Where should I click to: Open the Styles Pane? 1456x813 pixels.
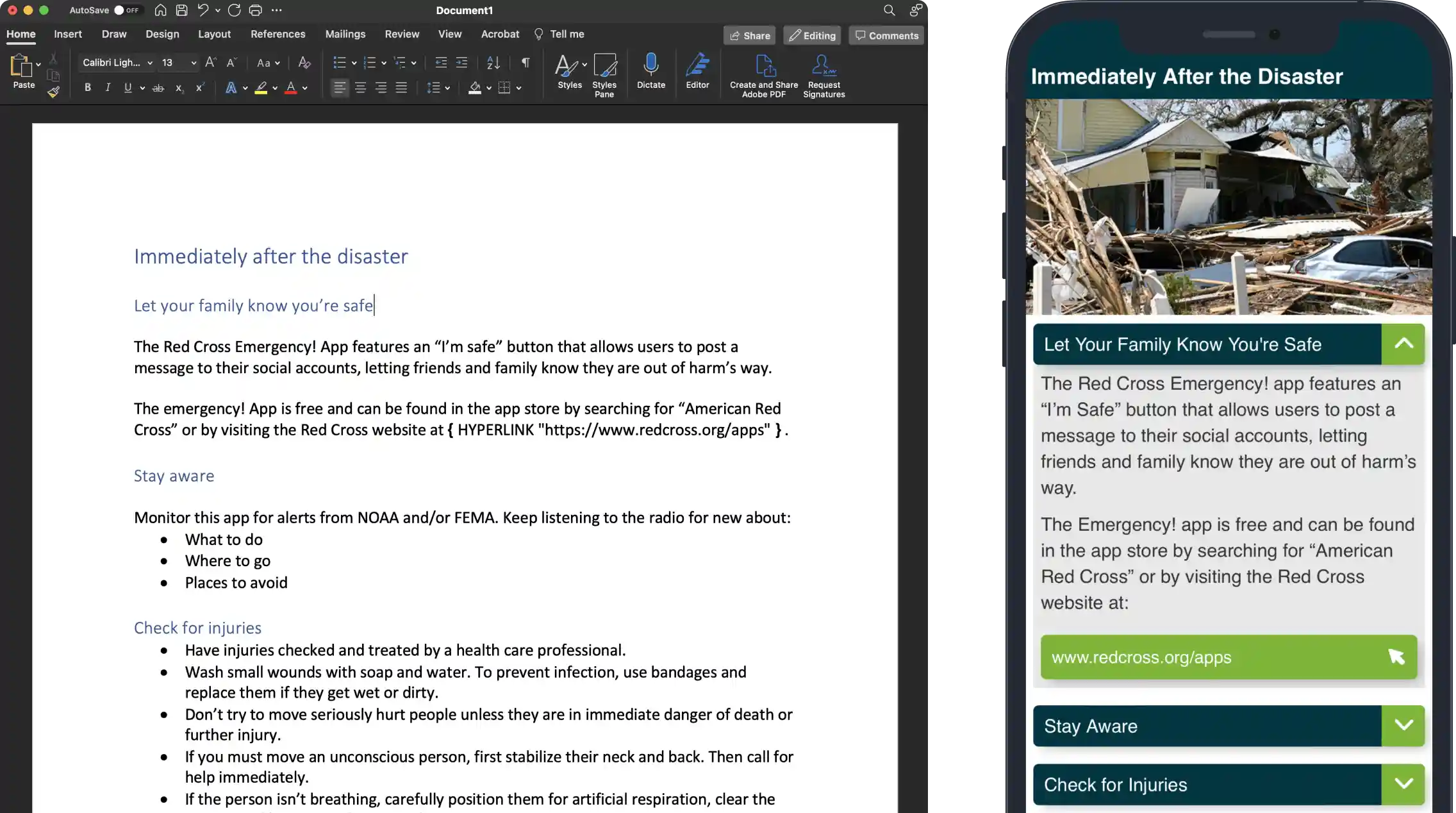604,74
